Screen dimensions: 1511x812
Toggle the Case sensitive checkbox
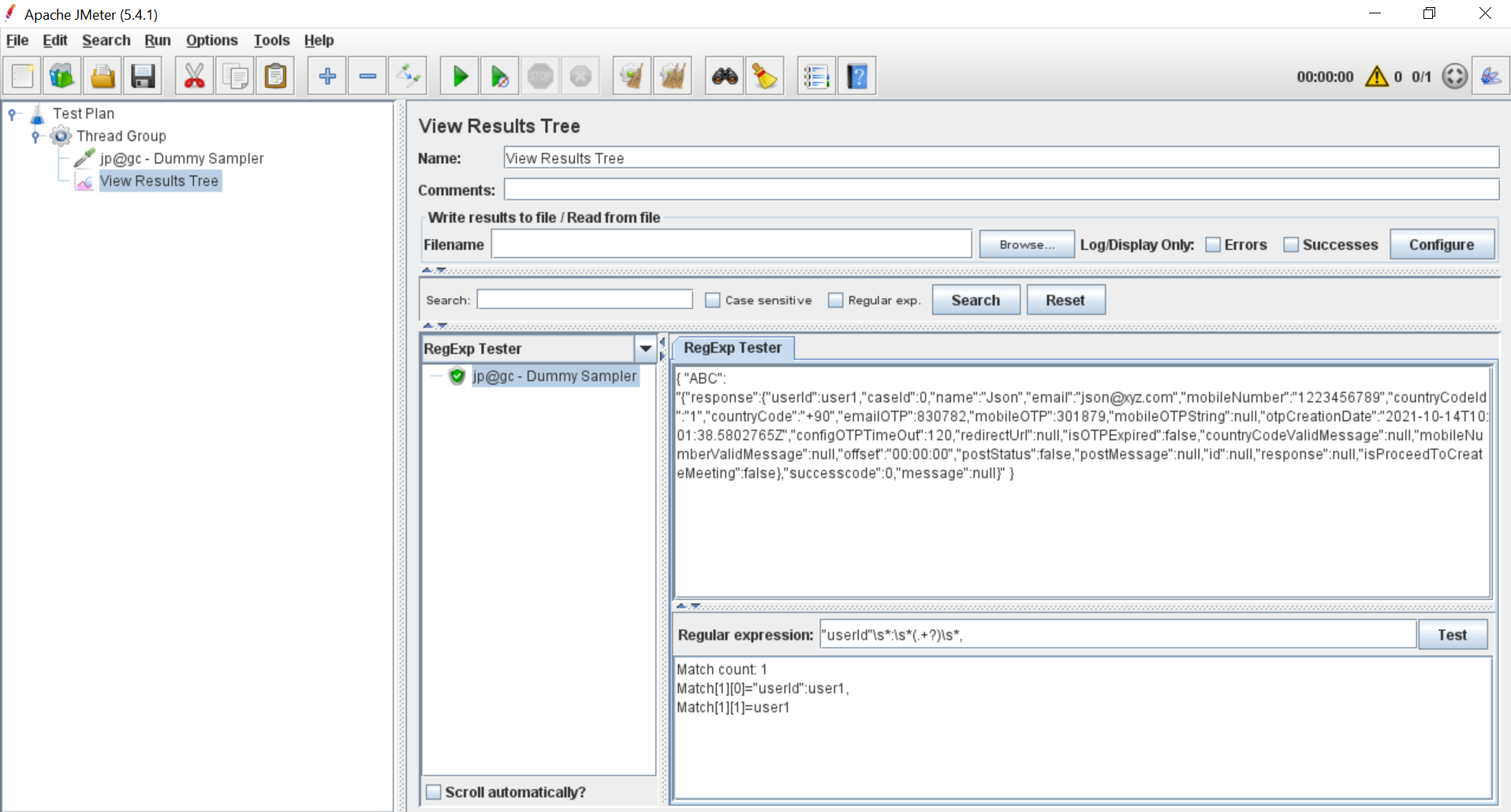[x=713, y=300]
